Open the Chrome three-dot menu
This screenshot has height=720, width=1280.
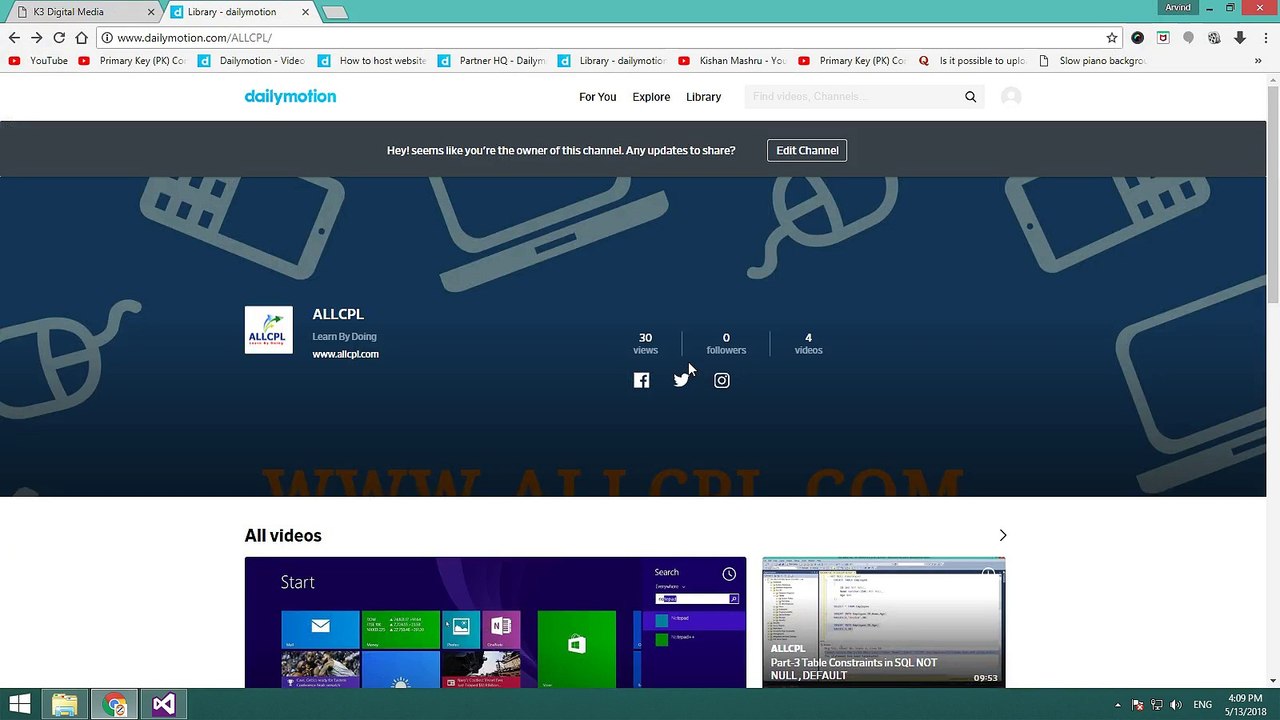point(1266,38)
